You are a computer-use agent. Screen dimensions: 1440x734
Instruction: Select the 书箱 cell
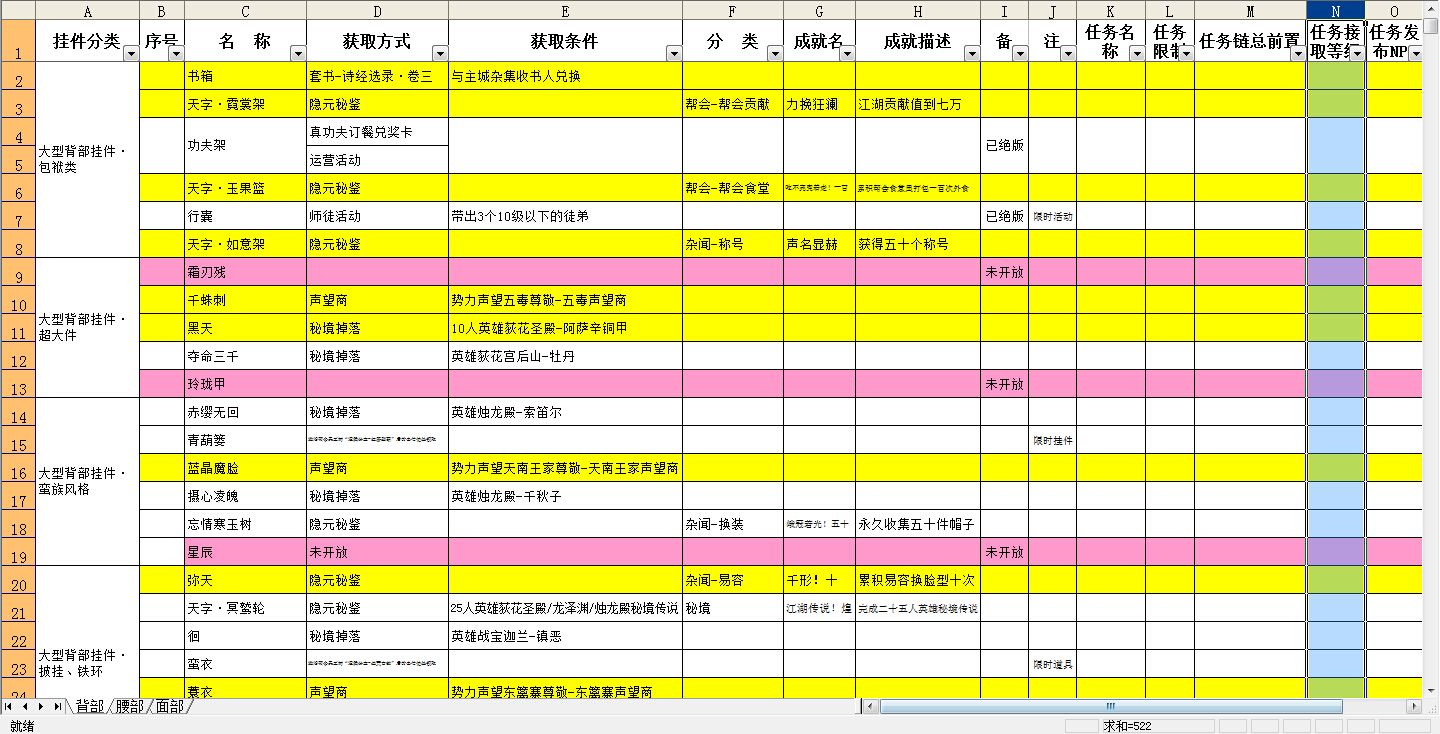[245, 76]
